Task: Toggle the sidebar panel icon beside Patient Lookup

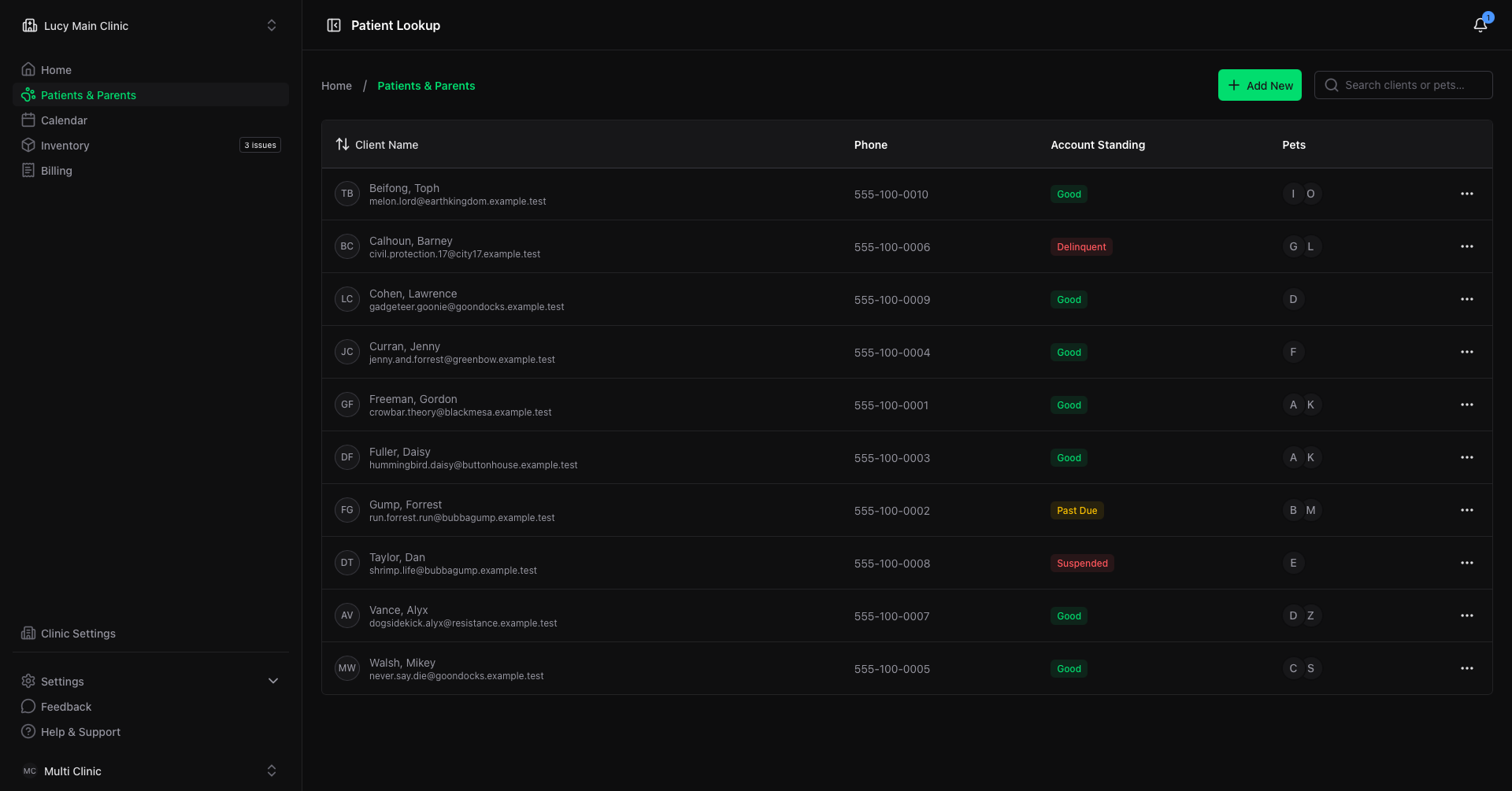Action: 334,25
